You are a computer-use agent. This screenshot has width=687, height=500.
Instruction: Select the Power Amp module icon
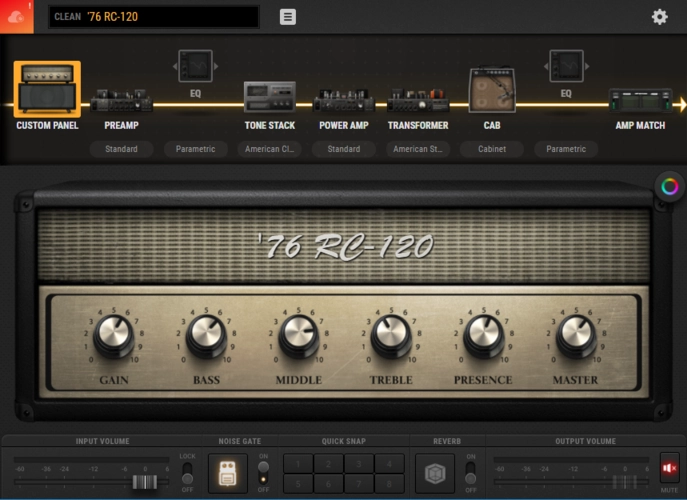pyautogui.click(x=344, y=100)
